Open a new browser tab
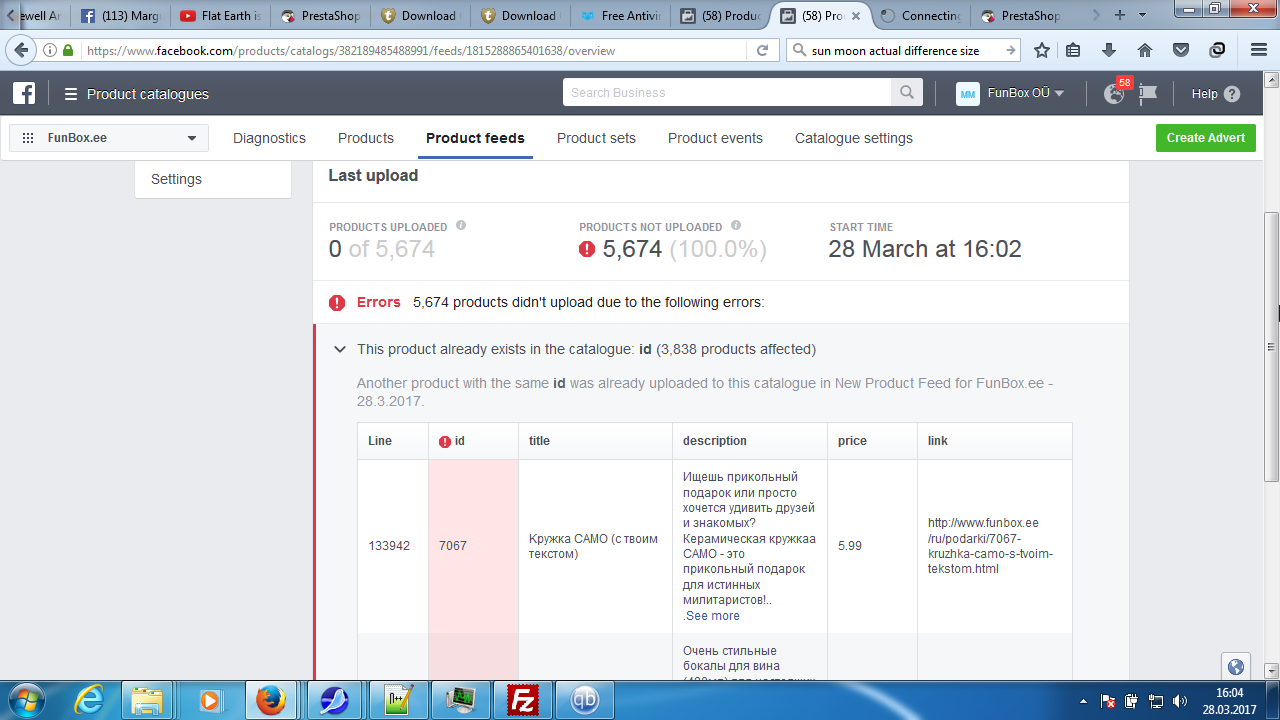Screen dimensions: 1280x720 (x=1119, y=15)
